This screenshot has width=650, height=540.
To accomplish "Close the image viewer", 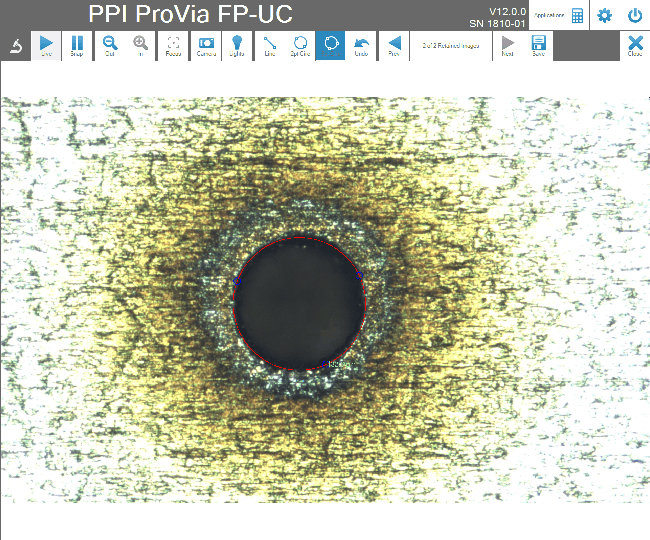I will (x=635, y=46).
